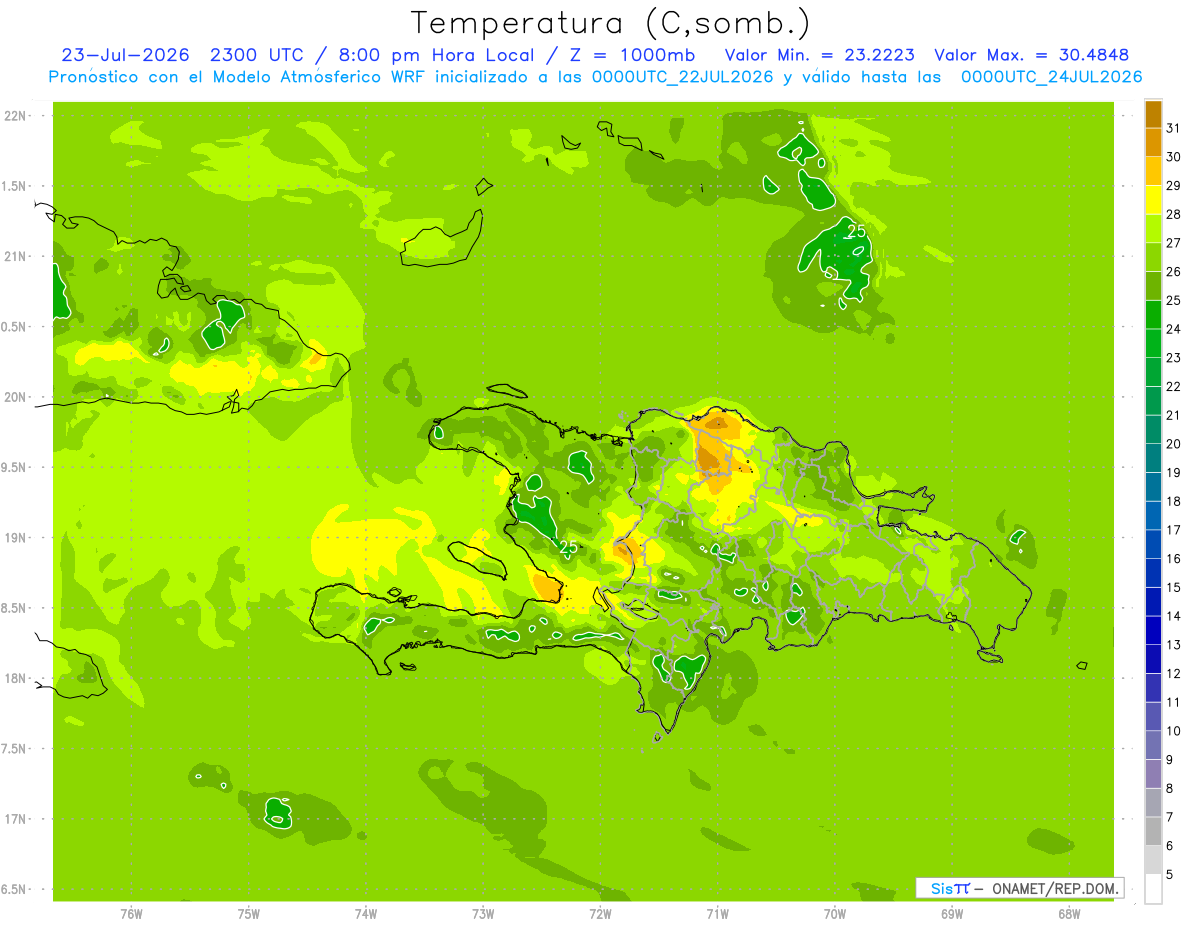The height and width of the screenshot is (927, 1200).
Task: Click color bar value '30'
Action: pyautogui.click(x=1174, y=157)
